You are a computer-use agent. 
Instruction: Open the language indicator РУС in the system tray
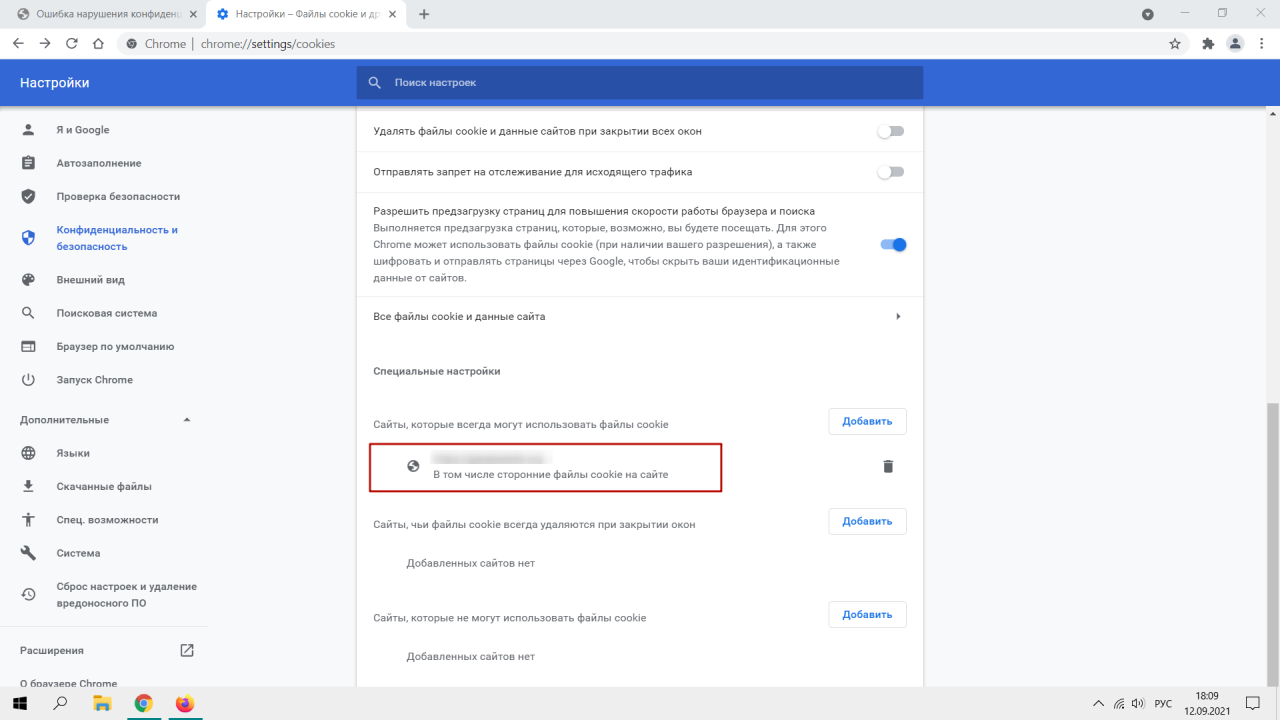pos(1163,703)
